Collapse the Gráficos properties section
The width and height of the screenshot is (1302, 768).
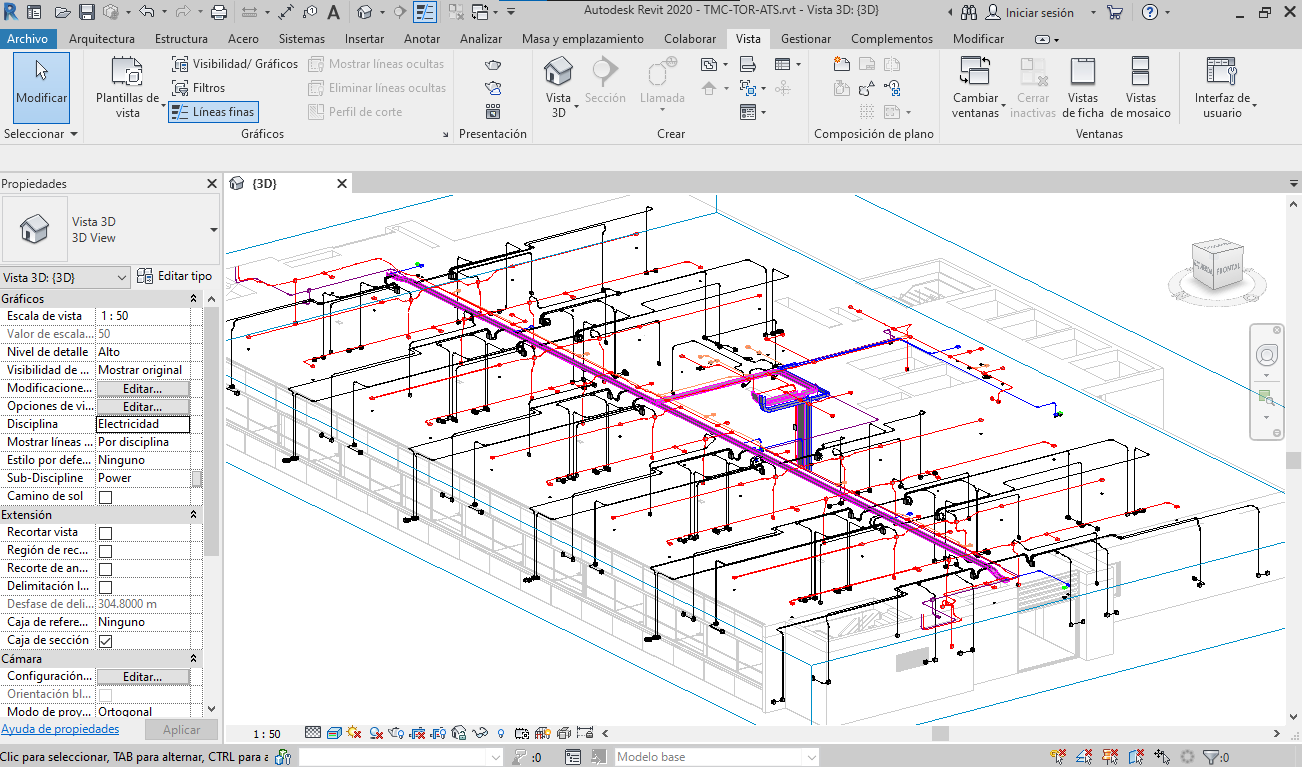click(x=193, y=299)
